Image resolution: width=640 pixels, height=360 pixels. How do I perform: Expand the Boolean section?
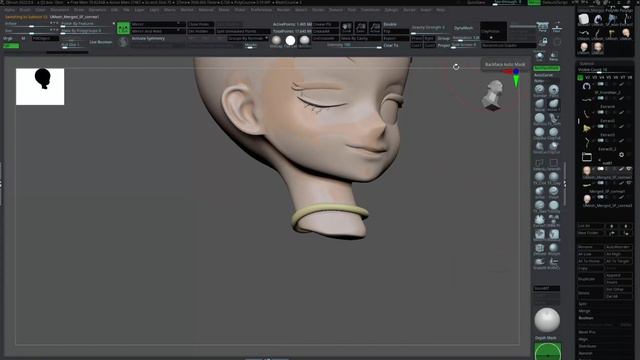tap(586, 318)
